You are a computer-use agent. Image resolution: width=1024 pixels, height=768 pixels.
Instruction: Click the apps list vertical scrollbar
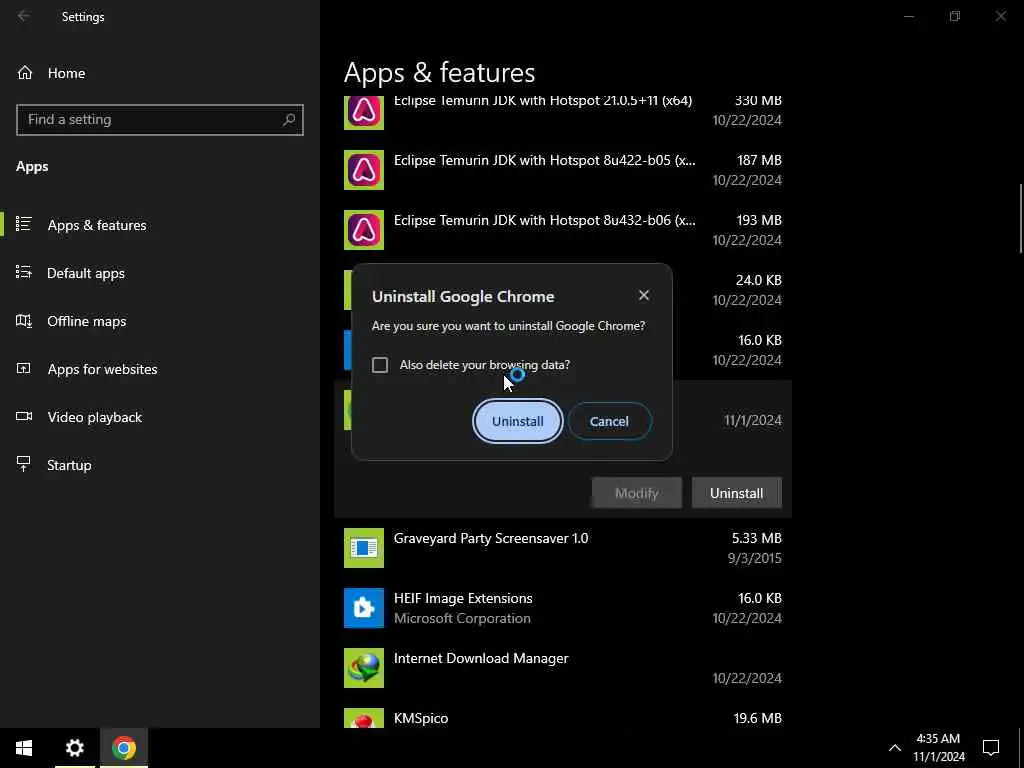[1020, 218]
